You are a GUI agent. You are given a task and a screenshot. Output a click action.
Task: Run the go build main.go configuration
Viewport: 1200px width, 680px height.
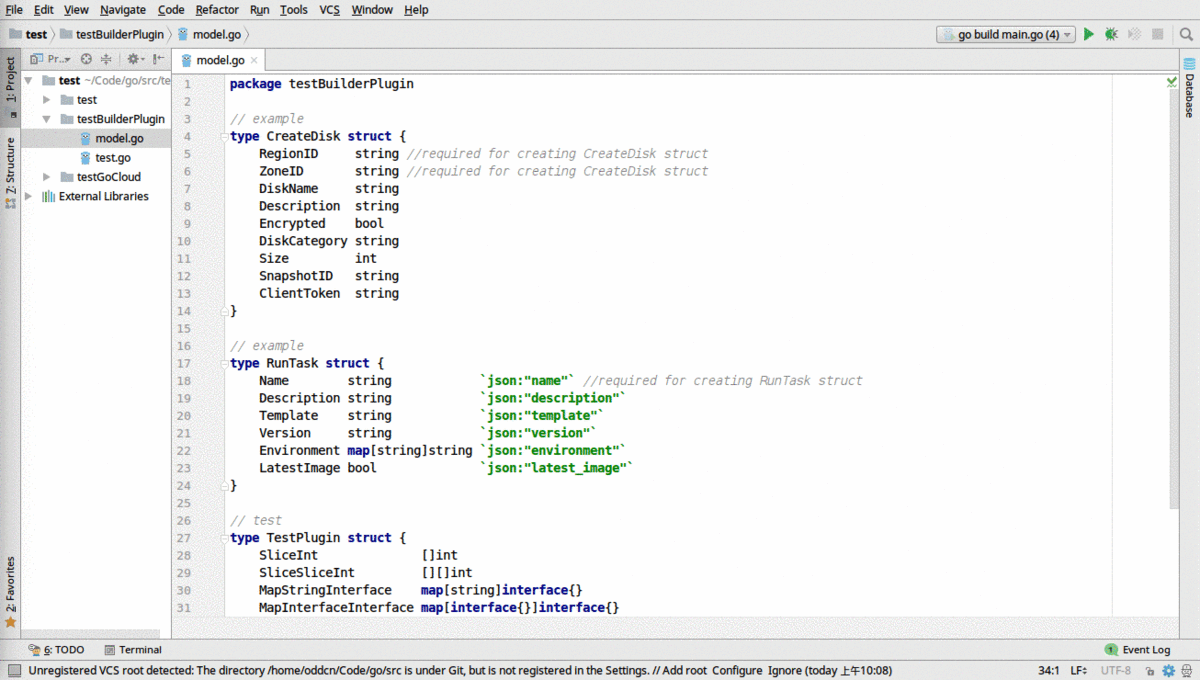click(x=1089, y=34)
